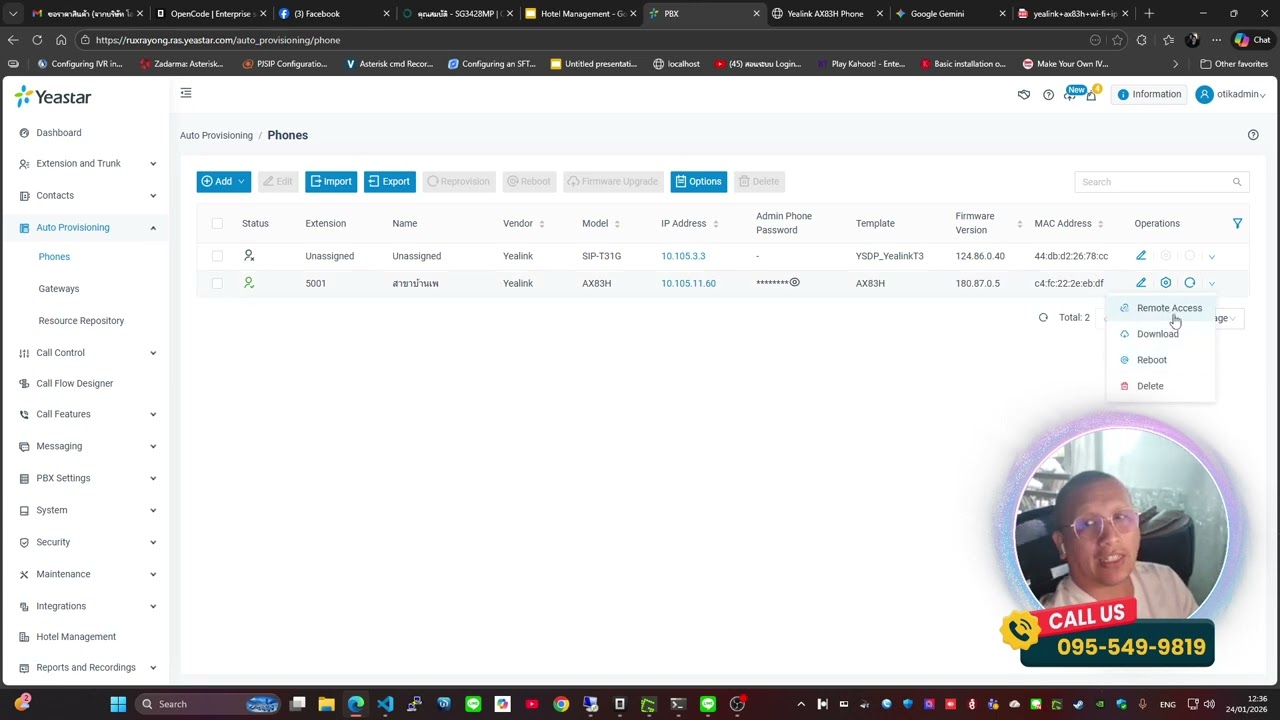Go back in browser history
1280x720 pixels.
pos(13,40)
